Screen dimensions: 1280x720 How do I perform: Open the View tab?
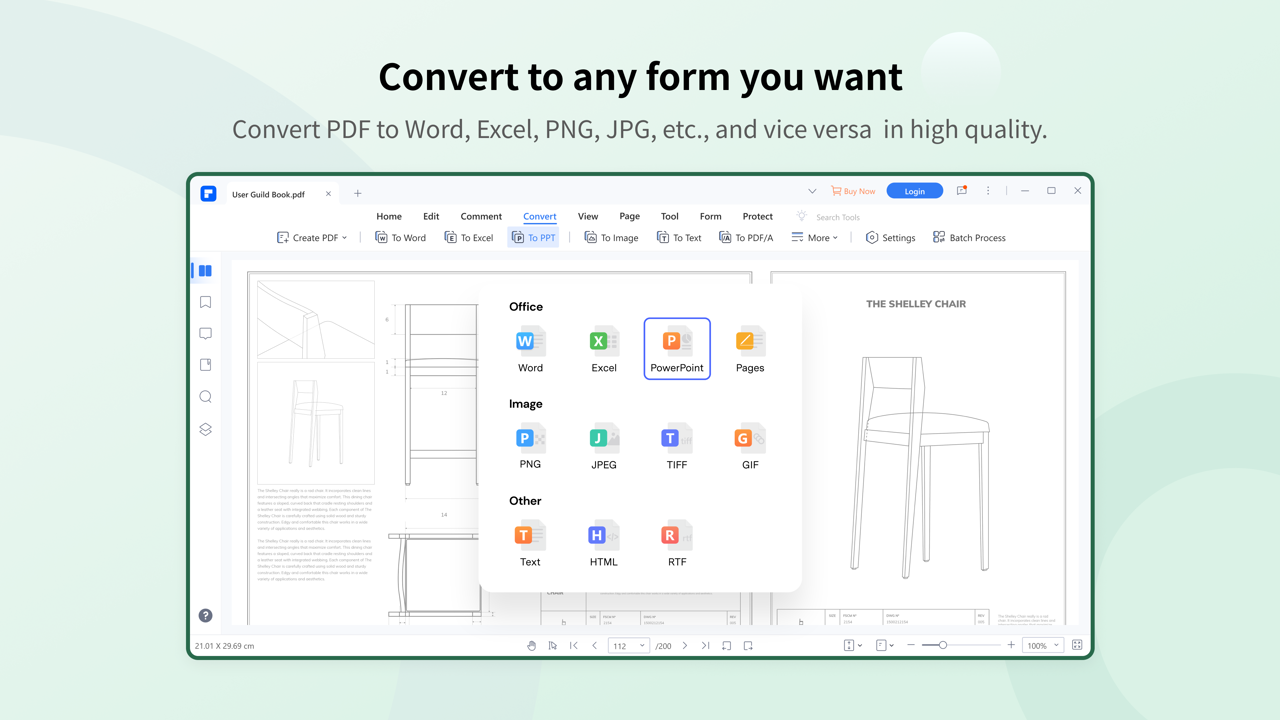pyautogui.click(x=588, y=216)
